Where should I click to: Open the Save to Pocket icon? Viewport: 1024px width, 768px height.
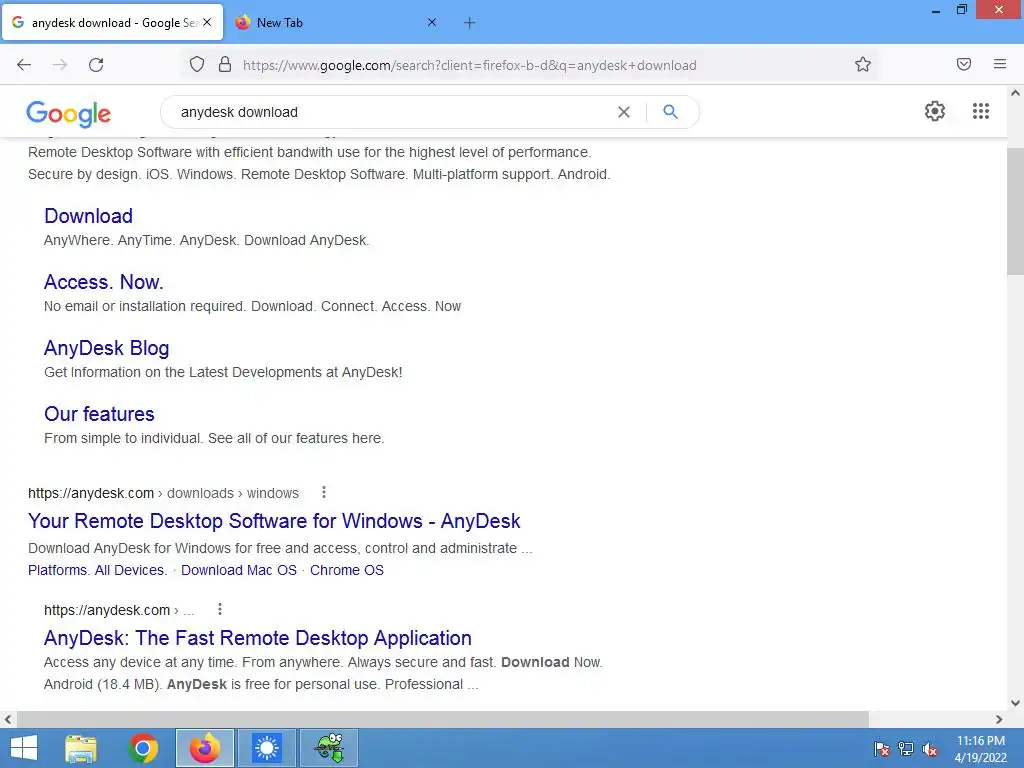click(x=964, y=64)
